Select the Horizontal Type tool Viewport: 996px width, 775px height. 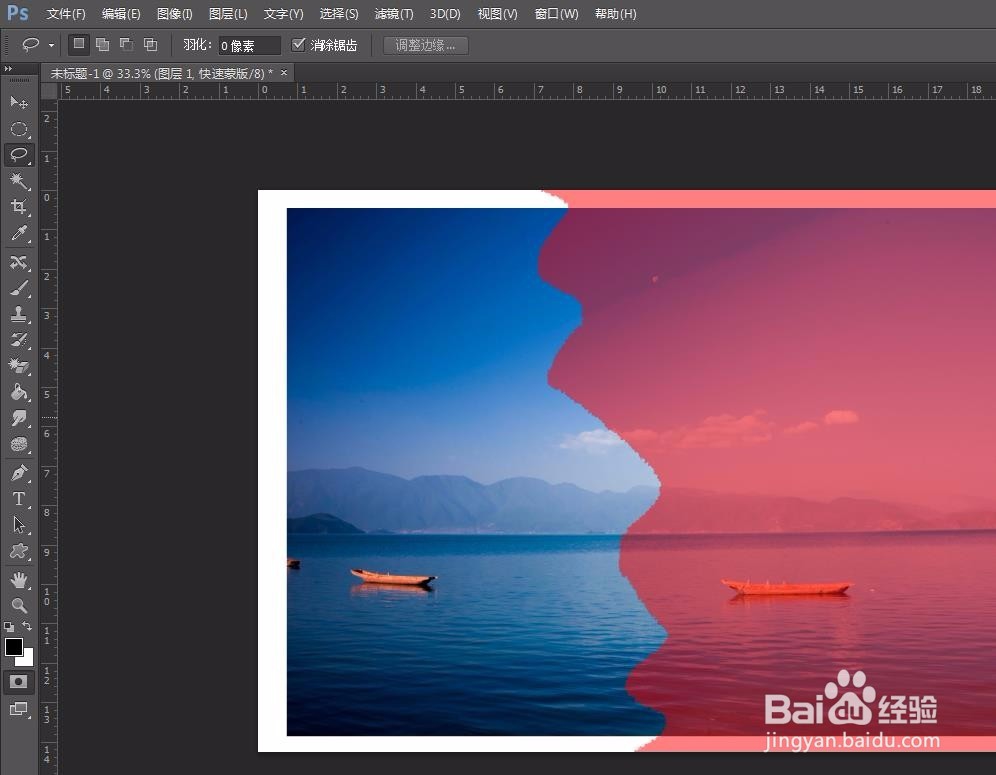(19, 499)
